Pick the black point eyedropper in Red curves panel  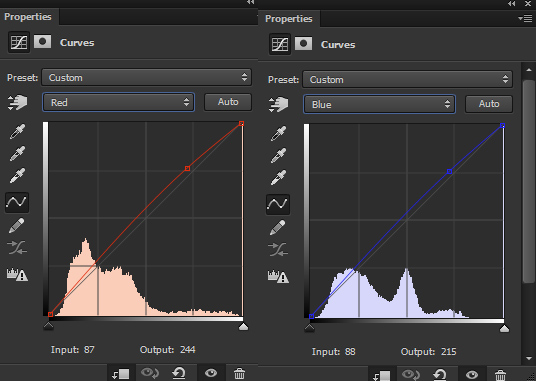(x=17, y=132)
